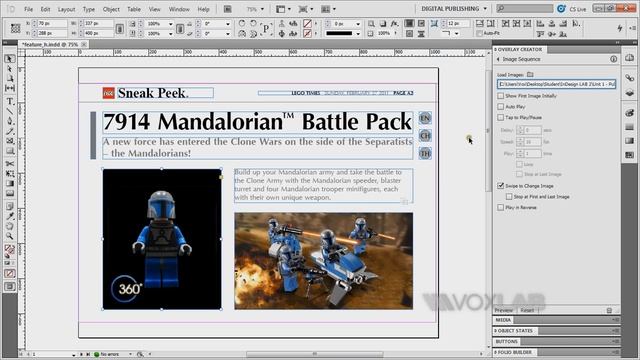The image size is (640, 360).
Task: Click the fill/stroke swatch in toolbox
Action: [x=9, y=249]
